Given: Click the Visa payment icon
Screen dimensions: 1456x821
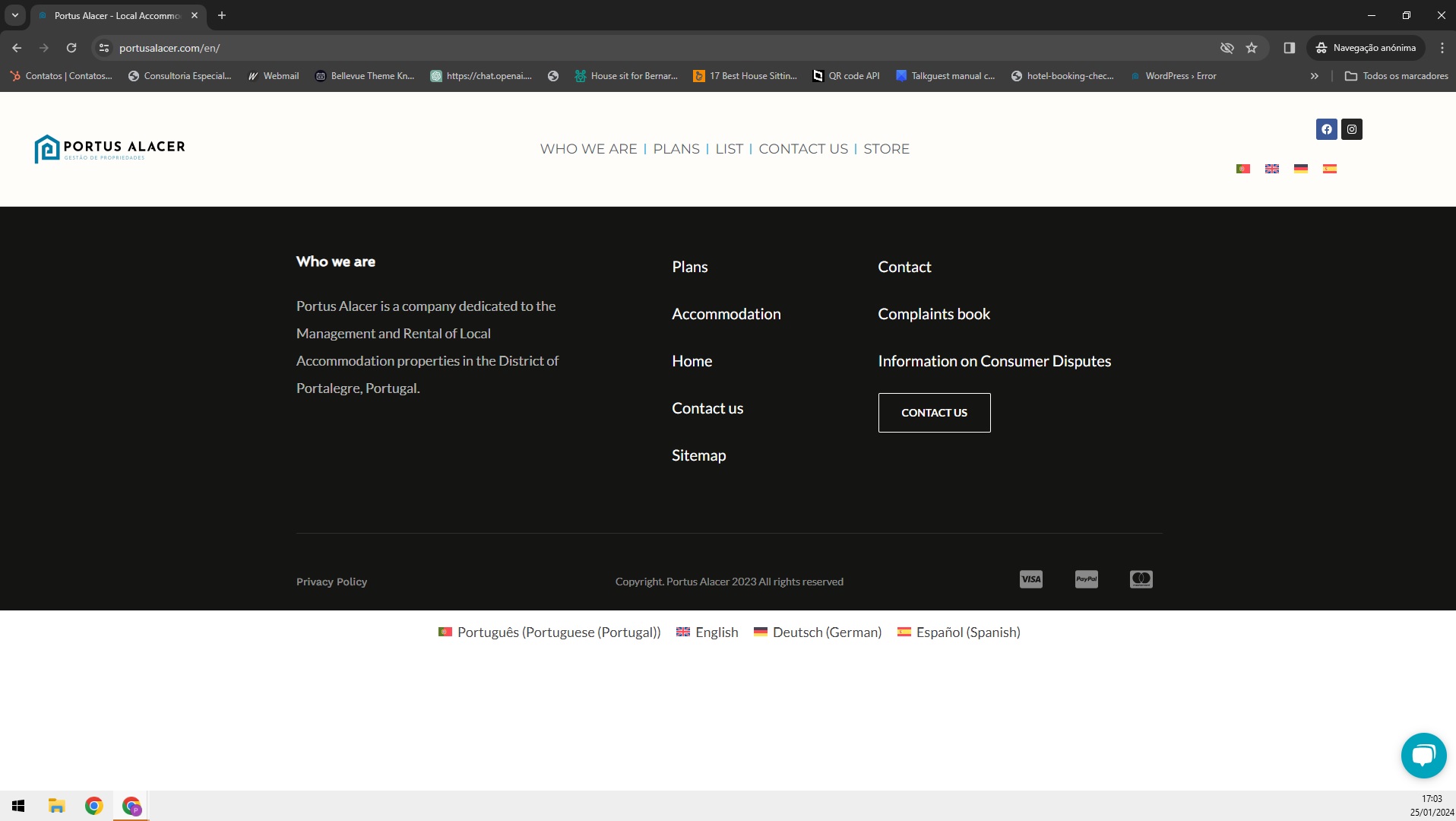Looking at the screenshot, I should (1031, 579).
